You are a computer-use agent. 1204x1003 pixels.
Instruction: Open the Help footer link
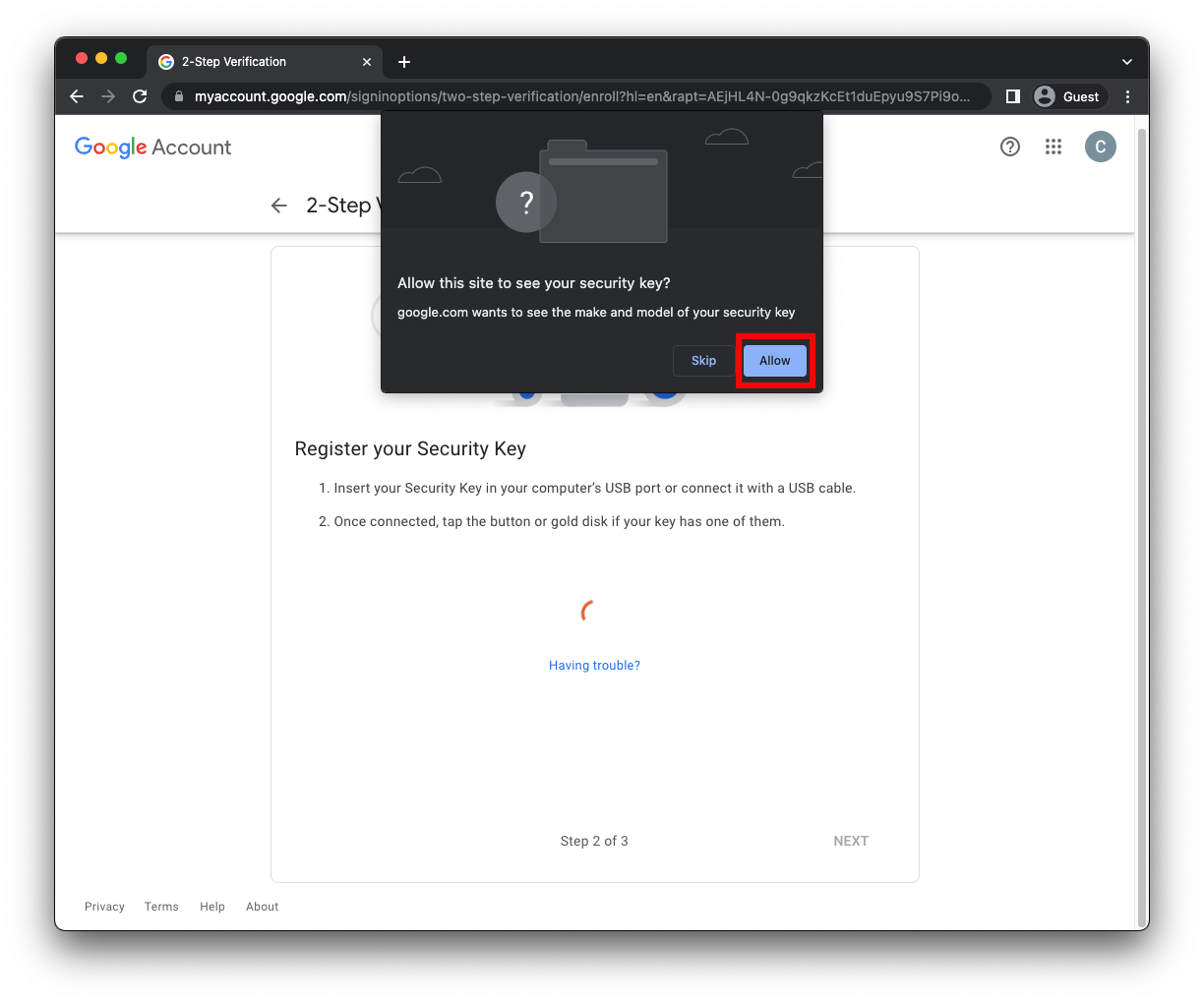coord(212,907)
